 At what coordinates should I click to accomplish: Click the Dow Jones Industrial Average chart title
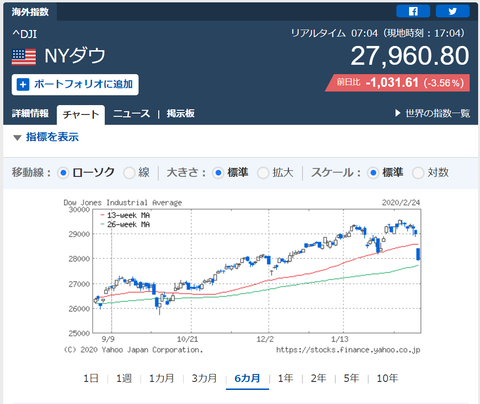pyautogui.click(x=123, y=202)
